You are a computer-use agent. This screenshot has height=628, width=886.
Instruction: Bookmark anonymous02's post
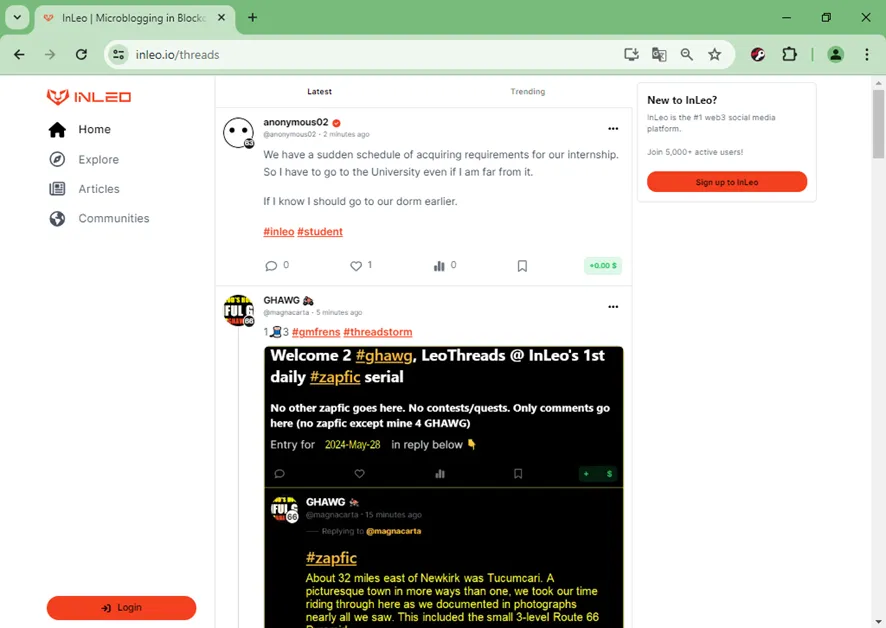(x=522, y=266)
